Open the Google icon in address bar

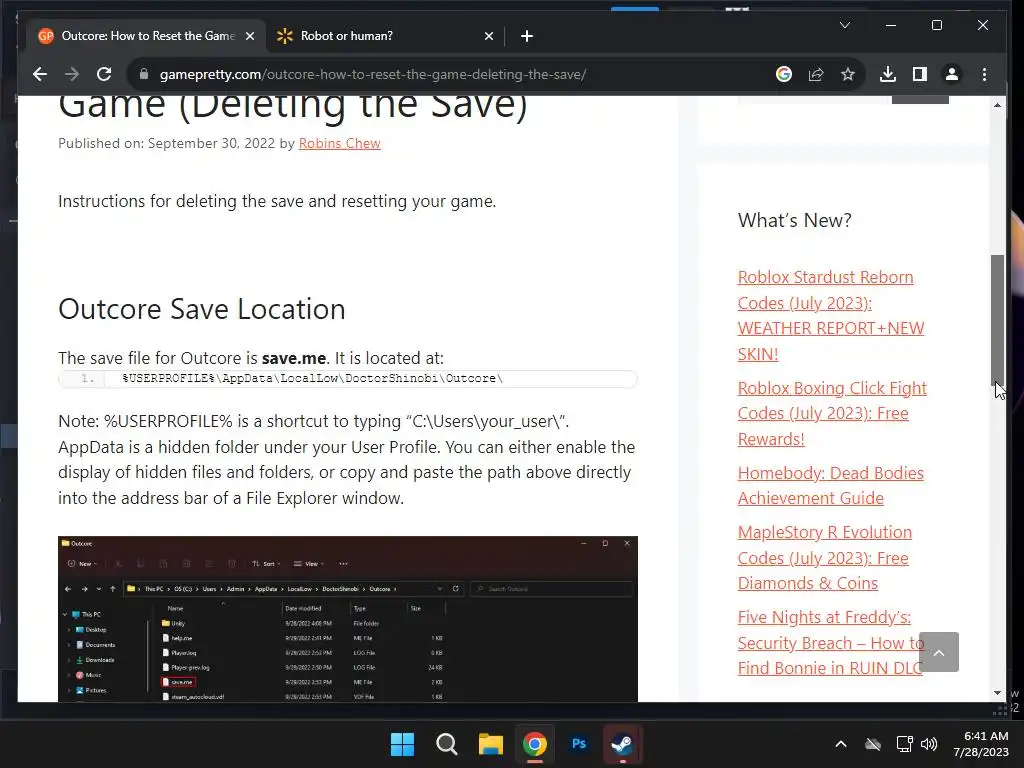[x=784, y=74]
